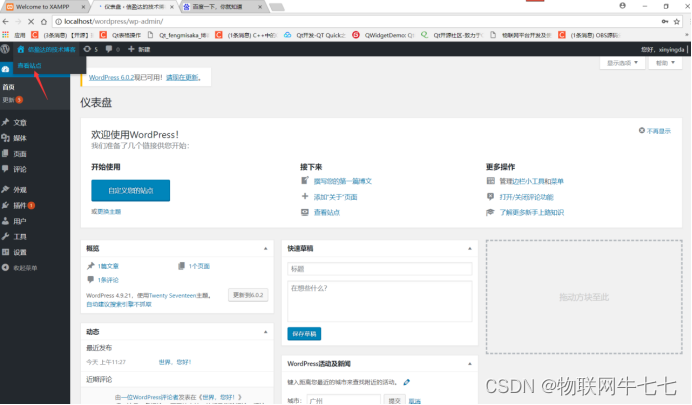Open the site name home icon menu
The width and height of the screenshot is (692, 405).
pos(46,49)
